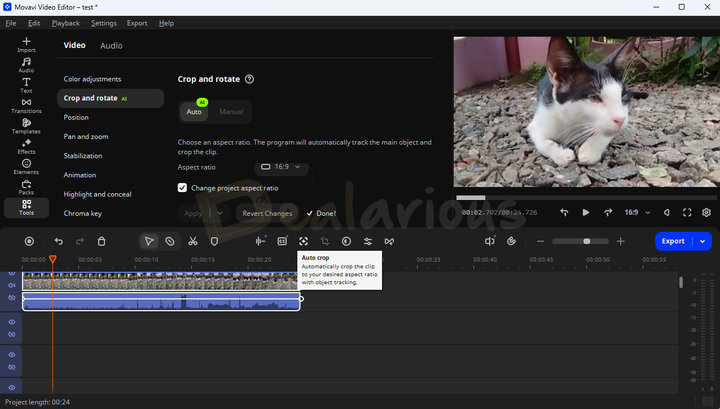Viewport: 720px width, 409px height.
Task: Toggle link on the third track
Action: (12, 367)
